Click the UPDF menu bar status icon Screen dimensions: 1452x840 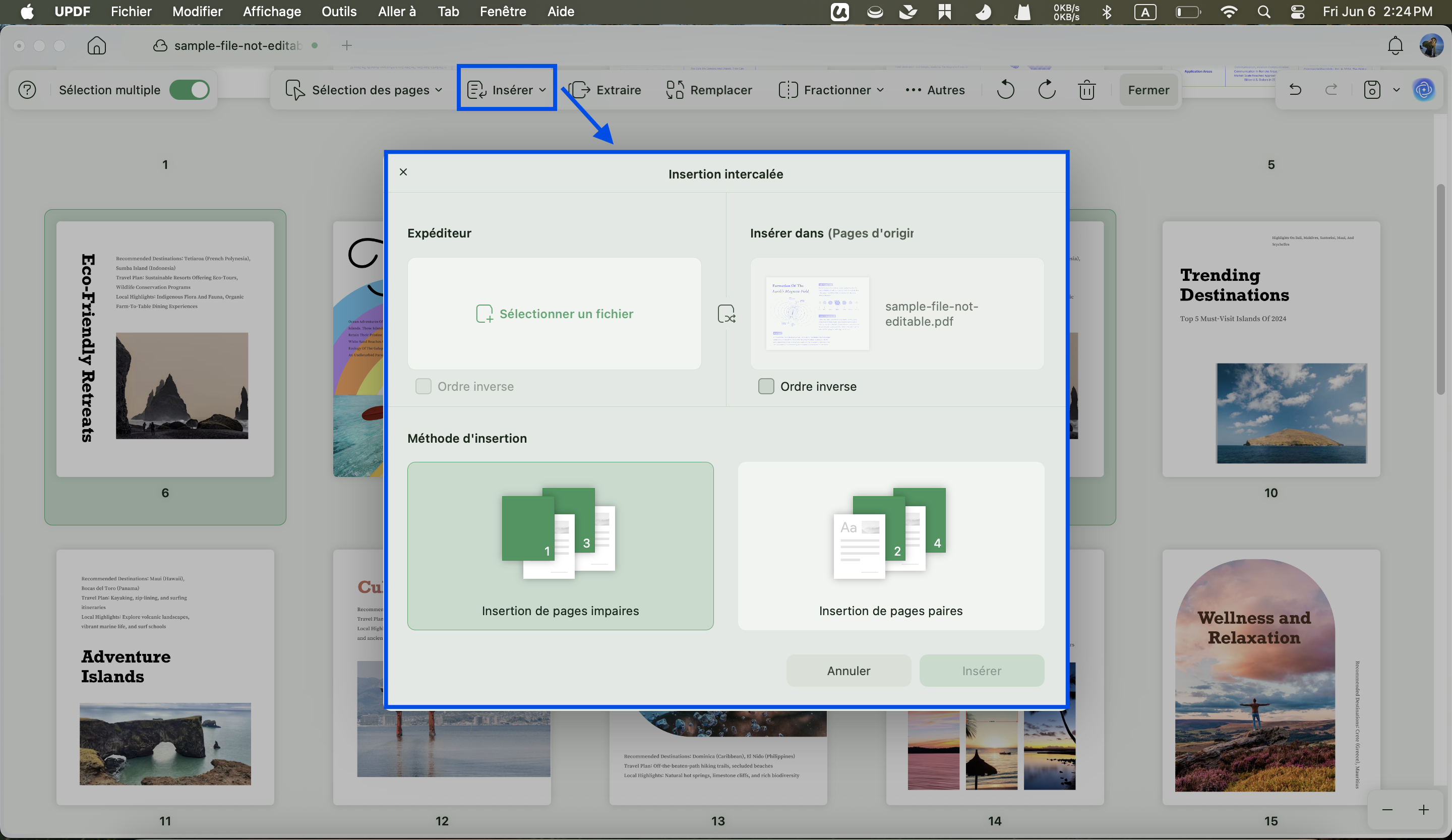pos(839,12)
